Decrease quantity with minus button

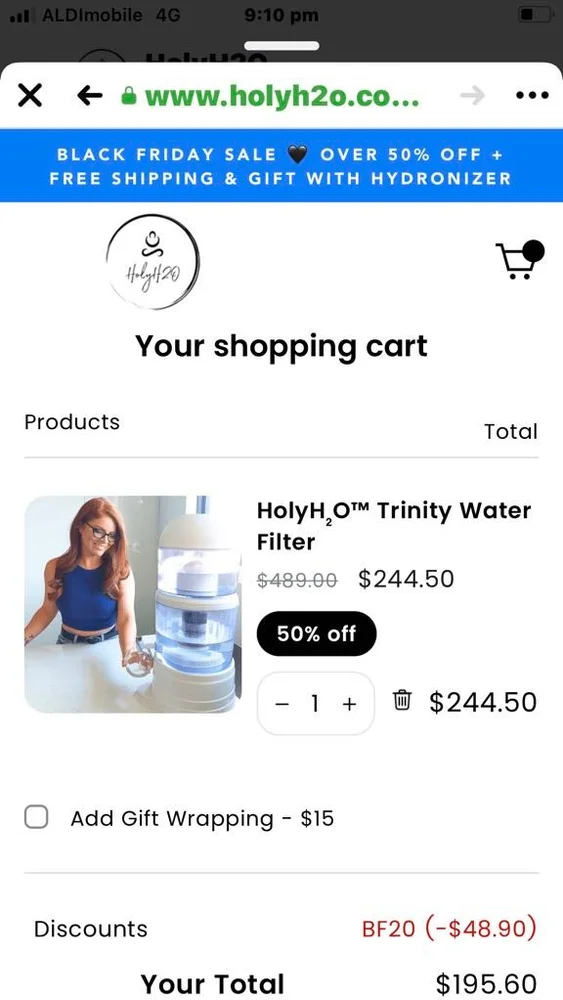click(282, 704)
